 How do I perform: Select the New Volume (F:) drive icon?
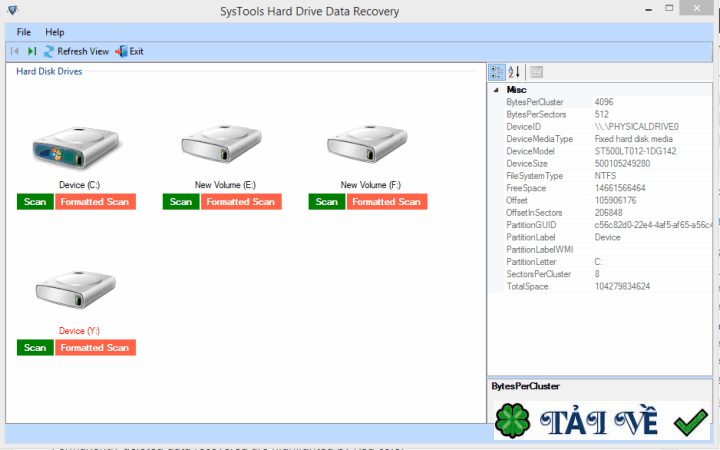(367, 144)
